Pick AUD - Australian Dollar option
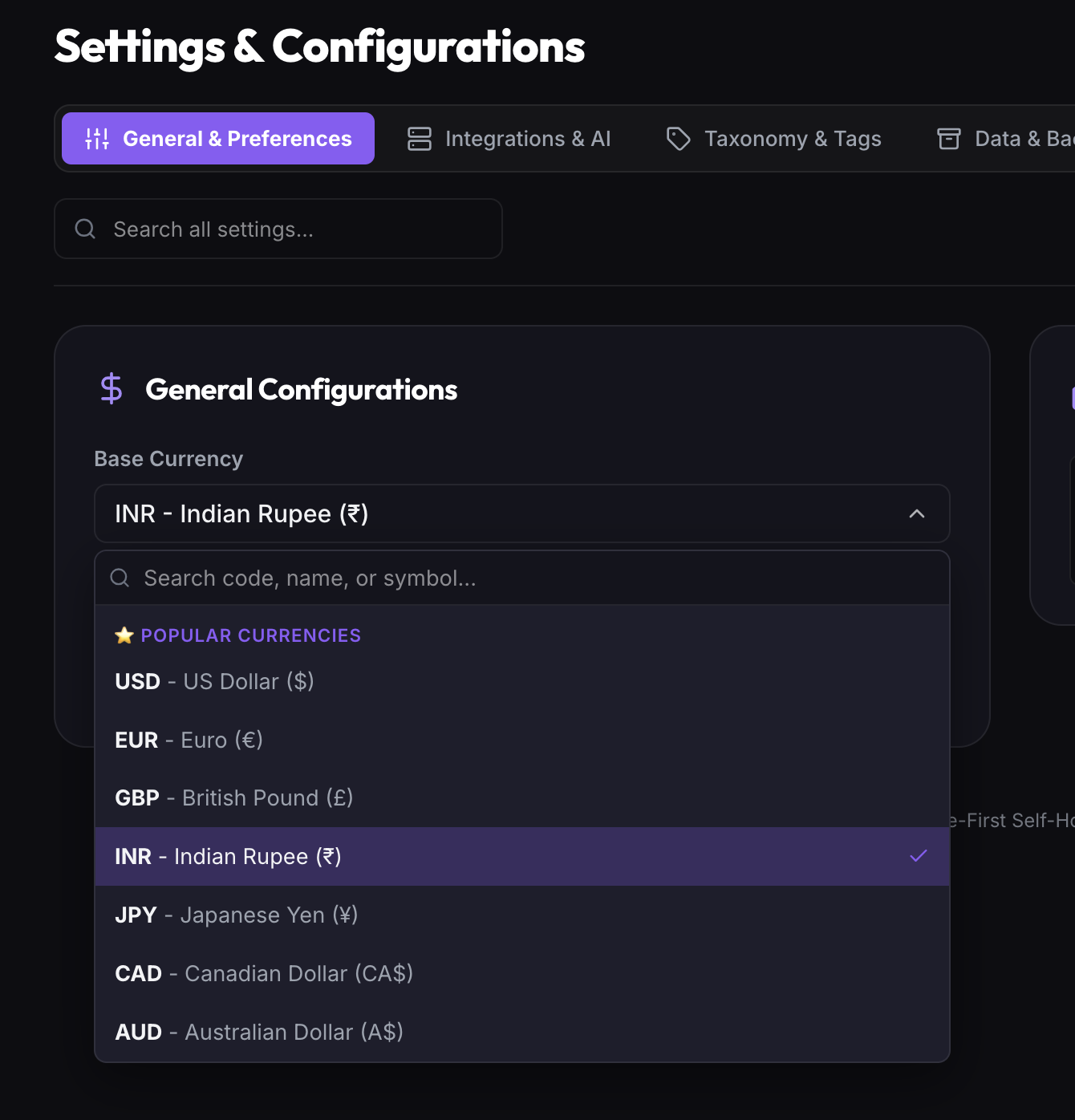 (x=522, y=1033)
